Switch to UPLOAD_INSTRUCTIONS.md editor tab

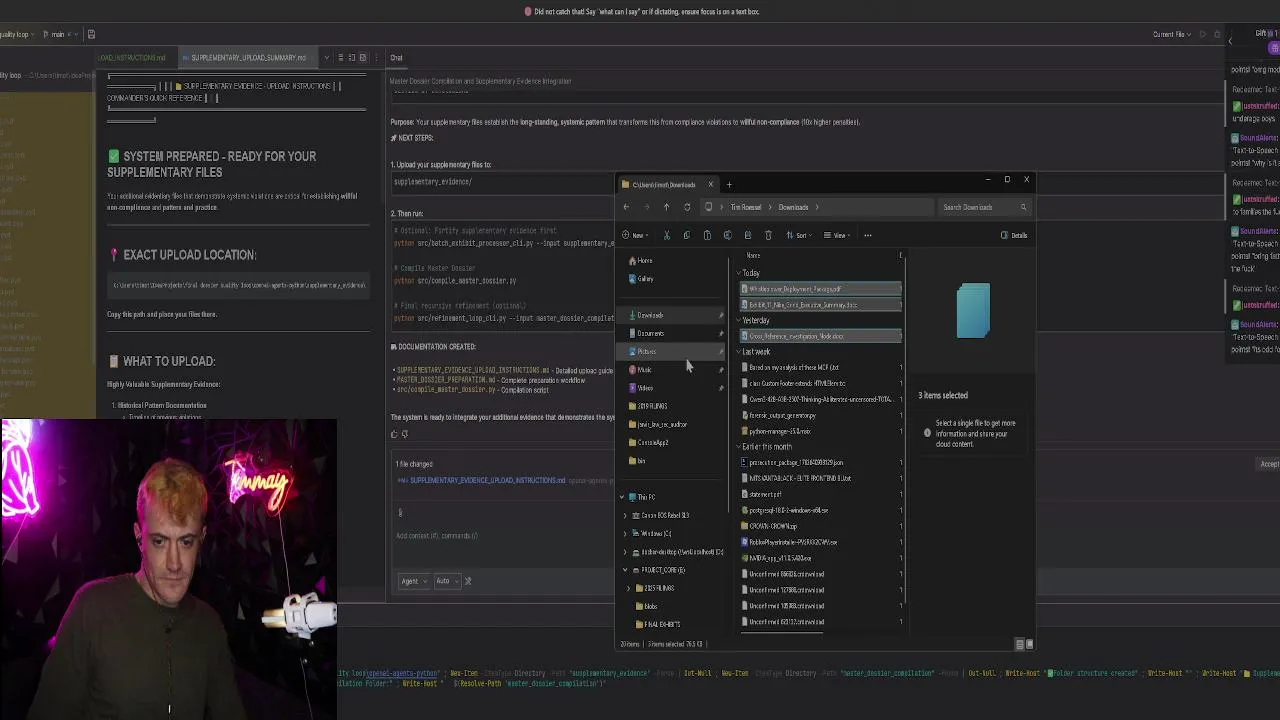(x=132, y=58)
